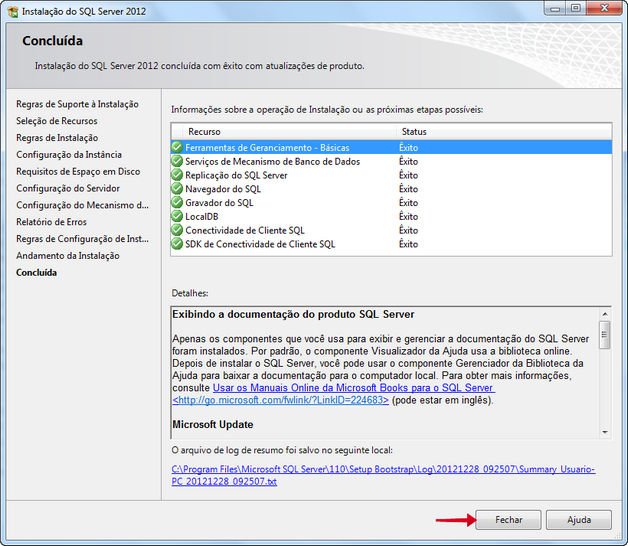
Task: Click the Microsoft Update heading in details
Action: click(213, 425)
